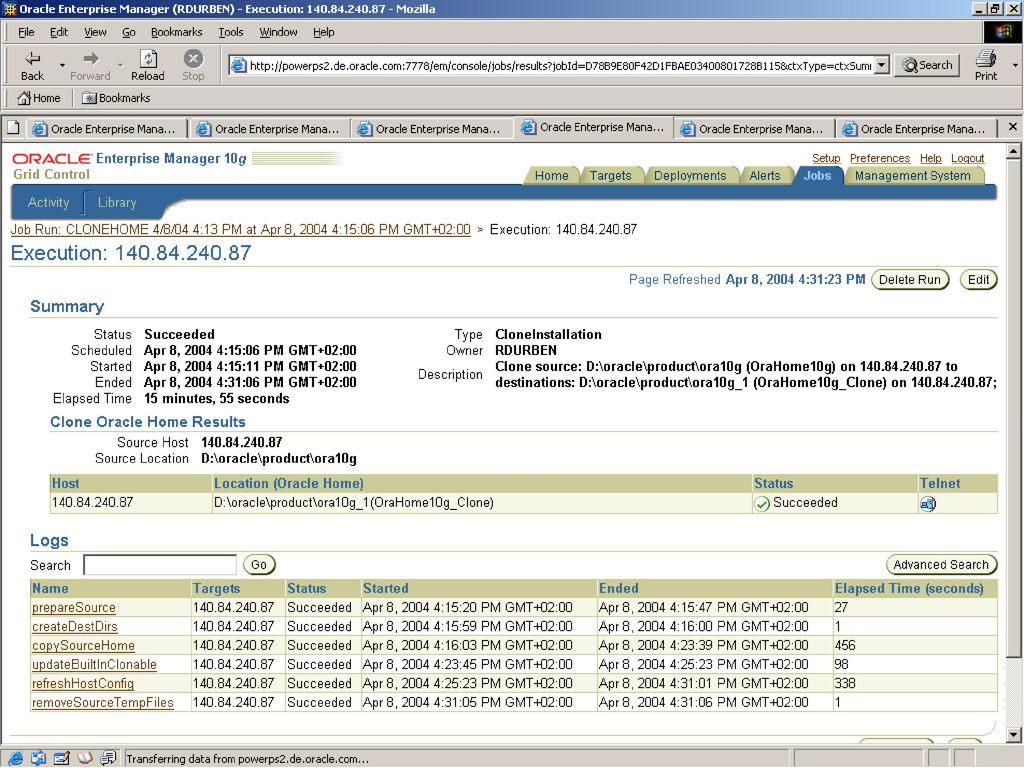
Task: Open the Telnet icon for host 140.84.240.87
Action: [x=927, y=504]
